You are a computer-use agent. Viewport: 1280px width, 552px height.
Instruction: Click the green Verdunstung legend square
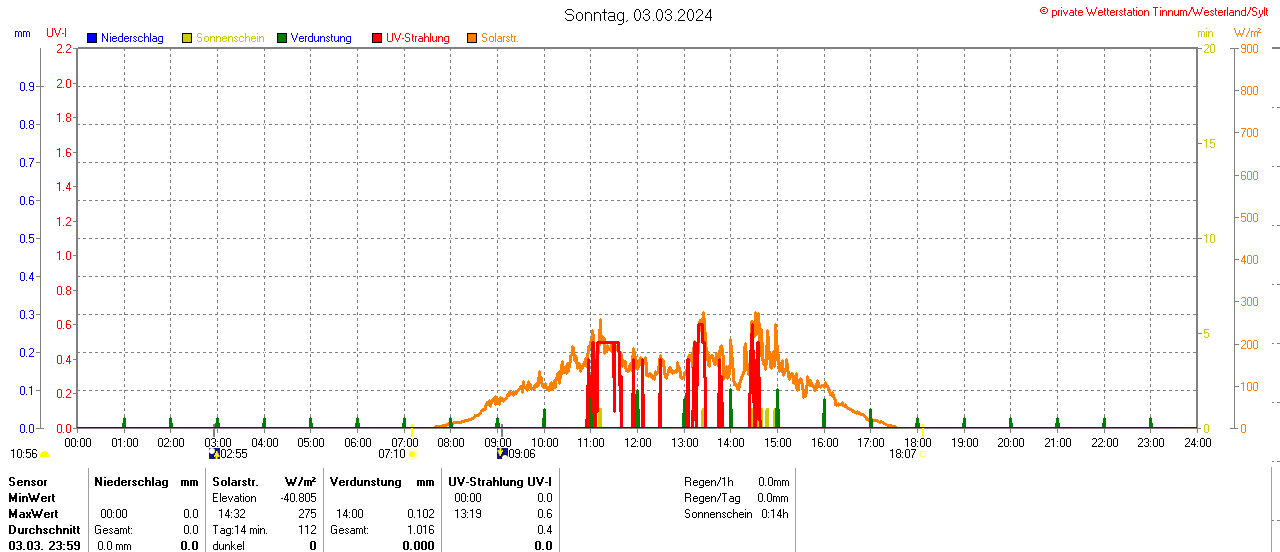(282, 38)
